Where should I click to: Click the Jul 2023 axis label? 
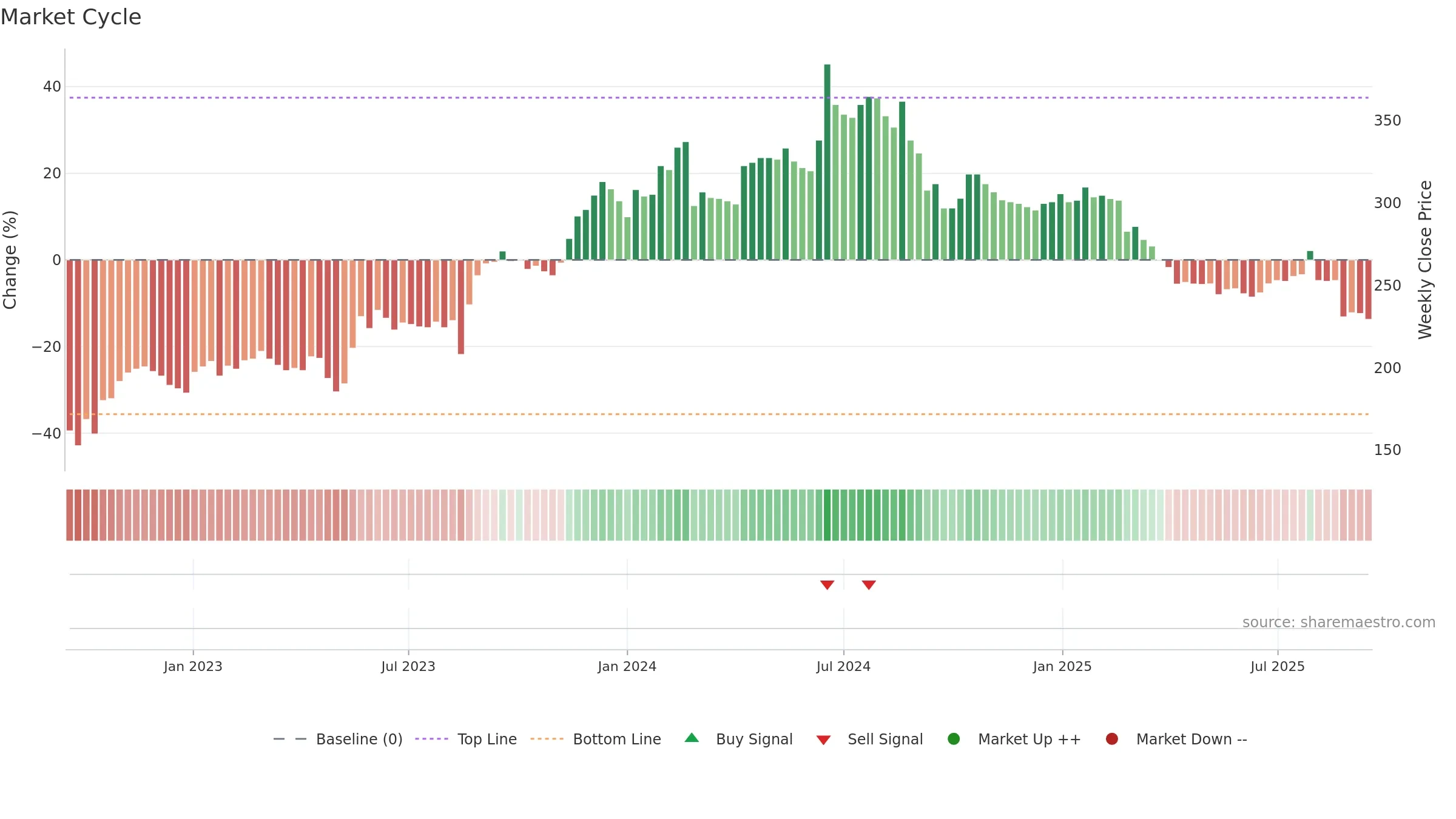408,666
